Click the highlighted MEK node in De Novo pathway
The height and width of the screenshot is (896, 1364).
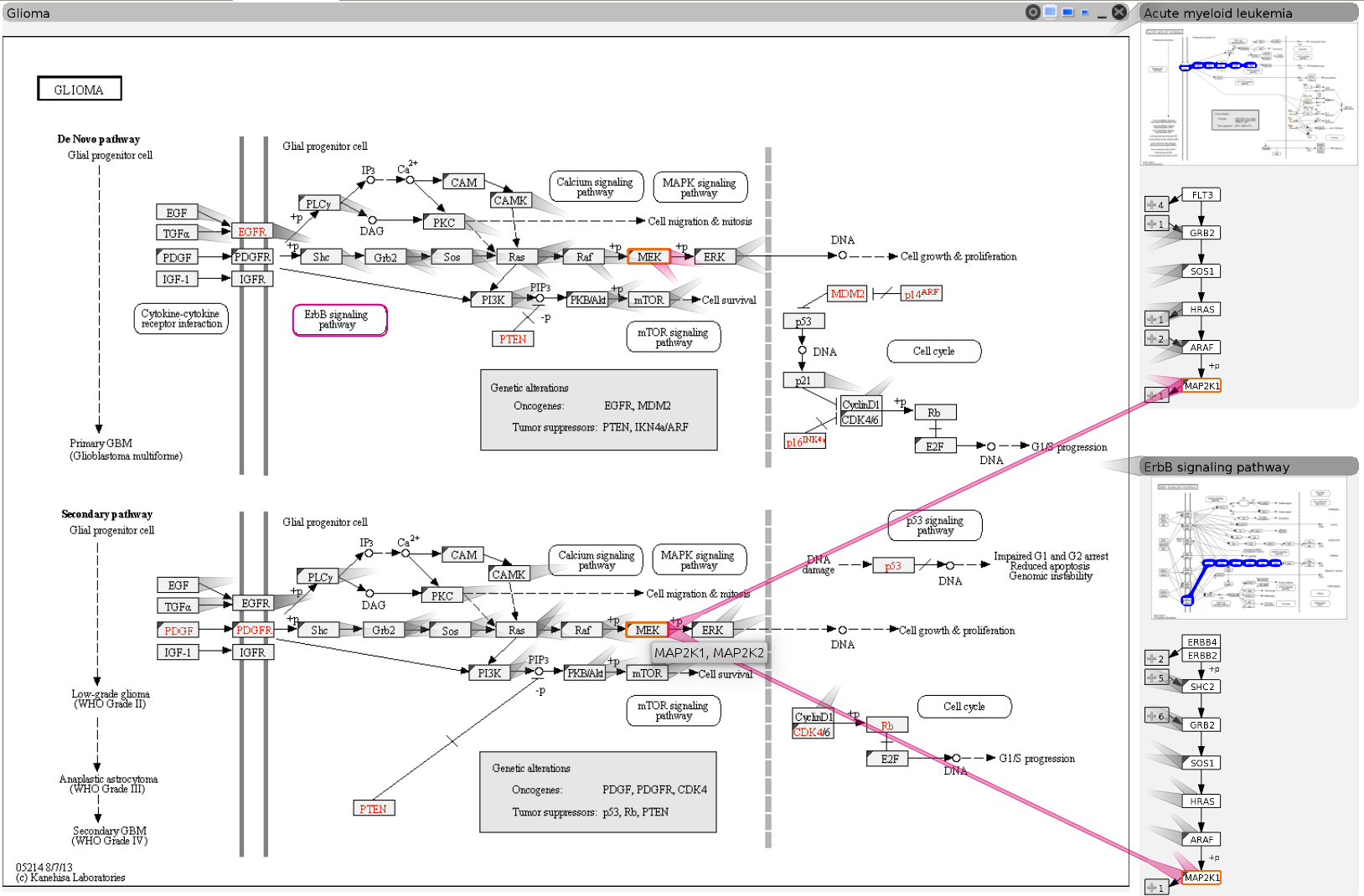(x=648, y=257)
